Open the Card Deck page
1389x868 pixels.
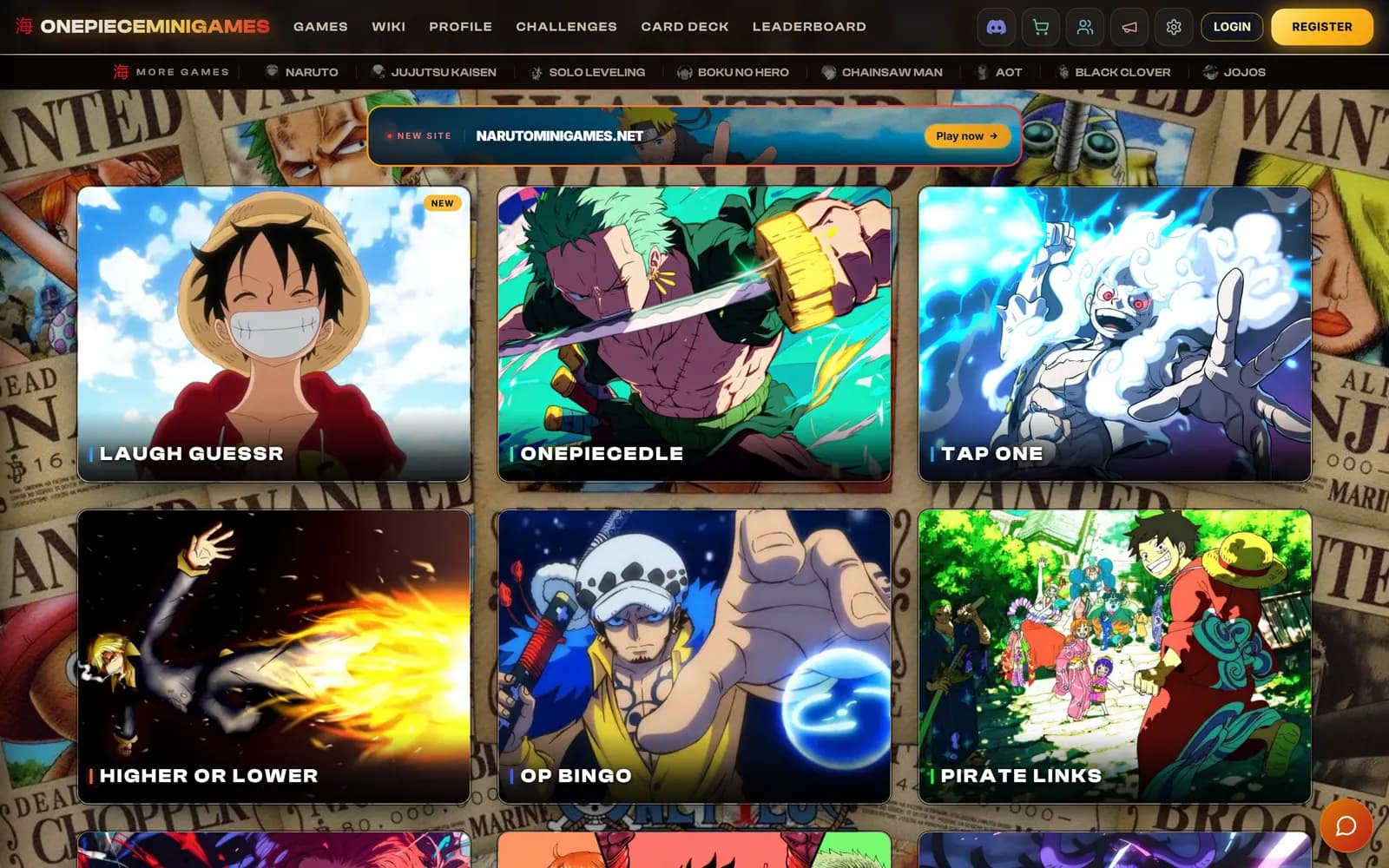tap(684, 27)
